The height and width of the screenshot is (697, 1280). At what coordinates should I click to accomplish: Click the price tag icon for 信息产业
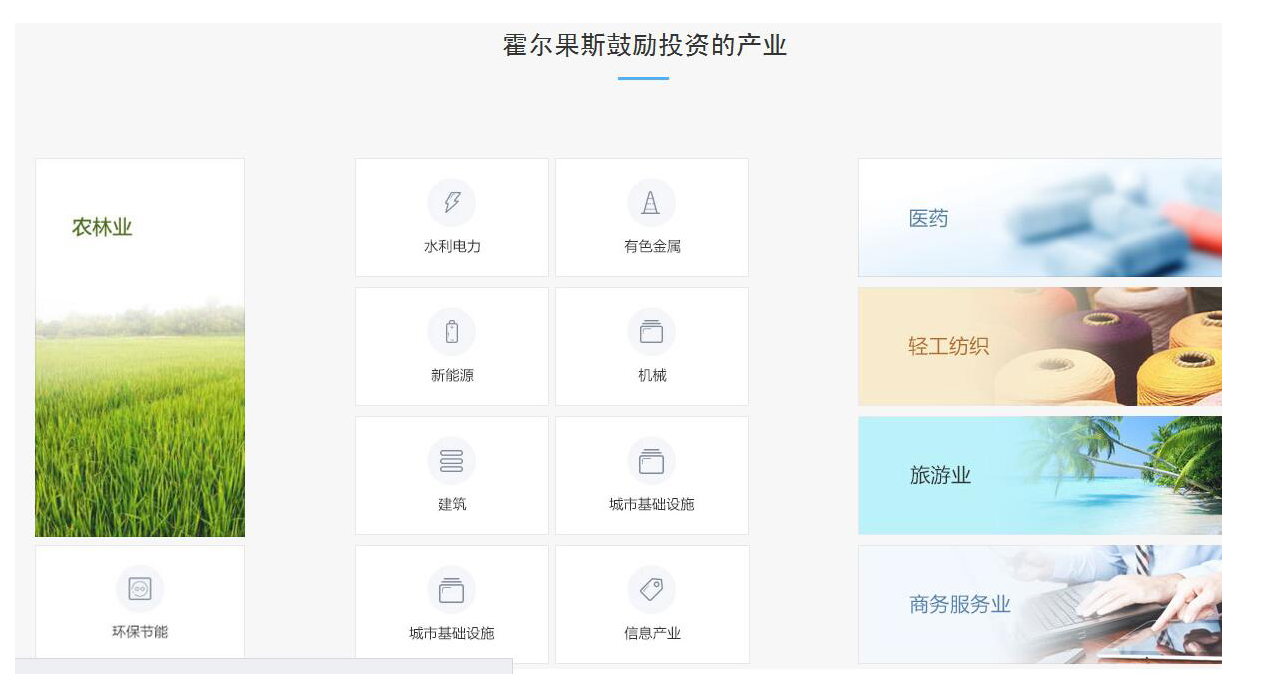click(x=651, y=590)
